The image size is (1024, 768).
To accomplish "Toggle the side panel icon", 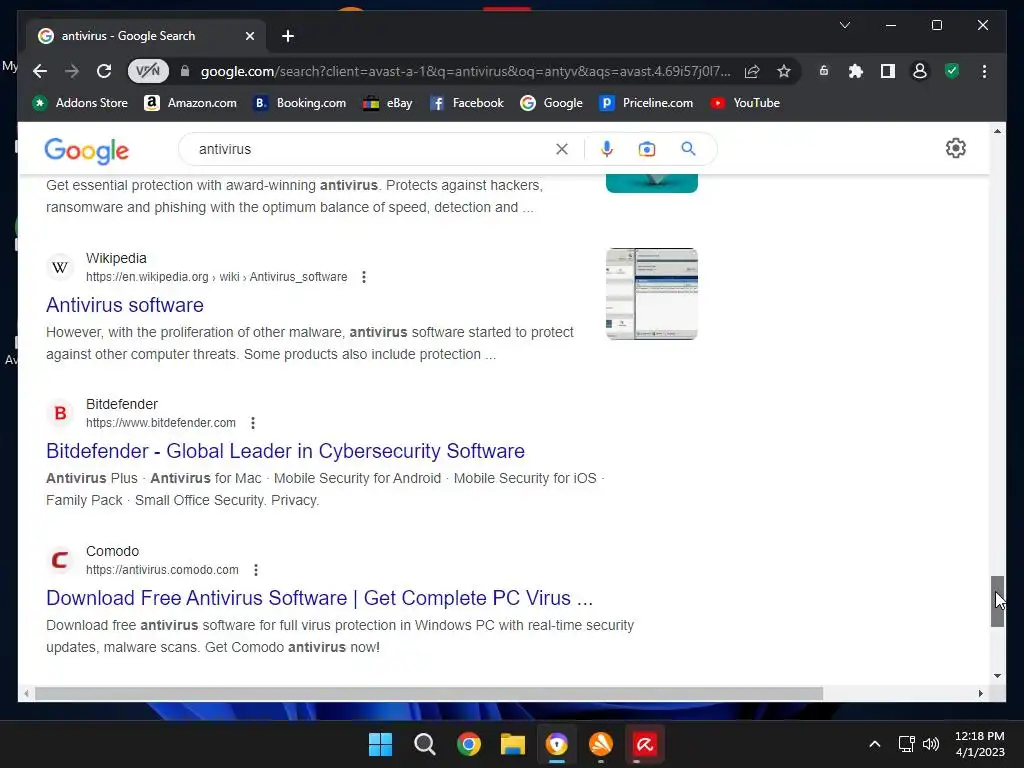I will point(888,71).
